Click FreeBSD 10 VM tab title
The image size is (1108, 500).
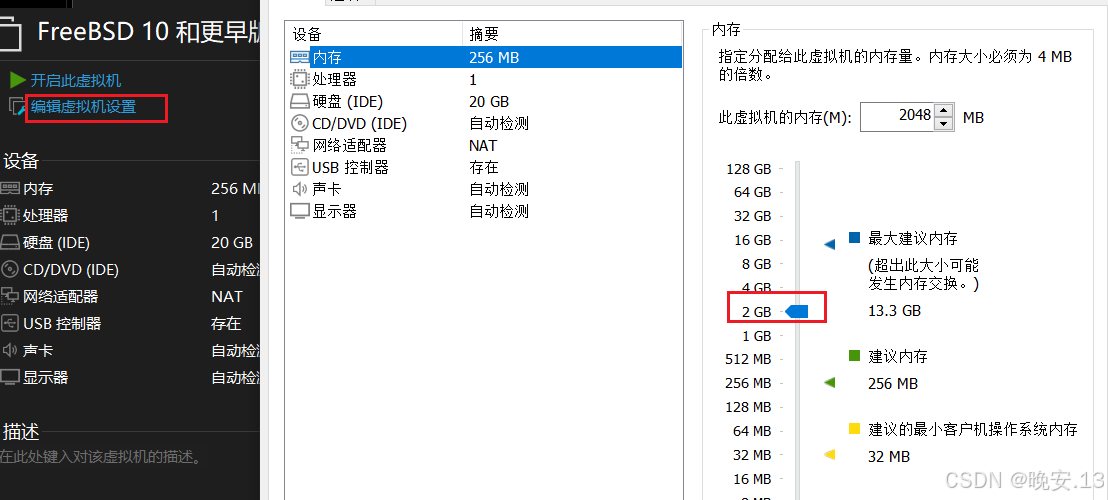click(148, 32)
